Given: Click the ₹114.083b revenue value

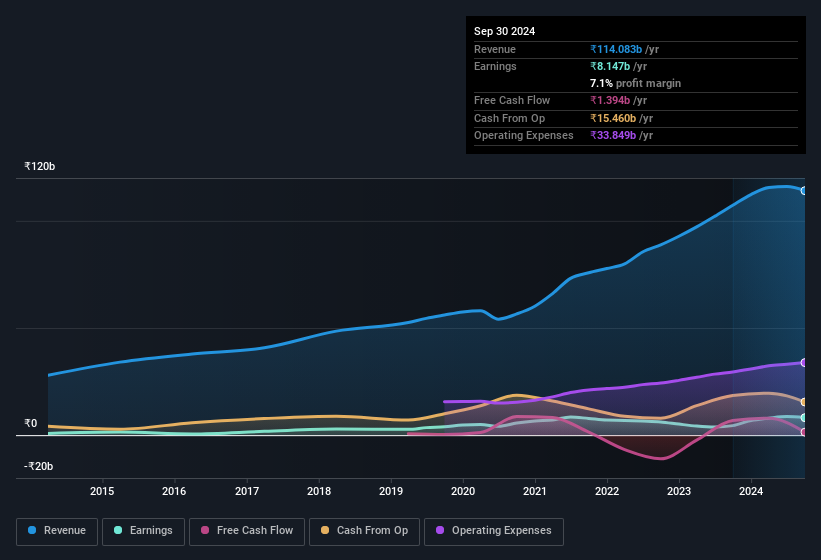Looking at the screenshot, I should tap(616, 49).
